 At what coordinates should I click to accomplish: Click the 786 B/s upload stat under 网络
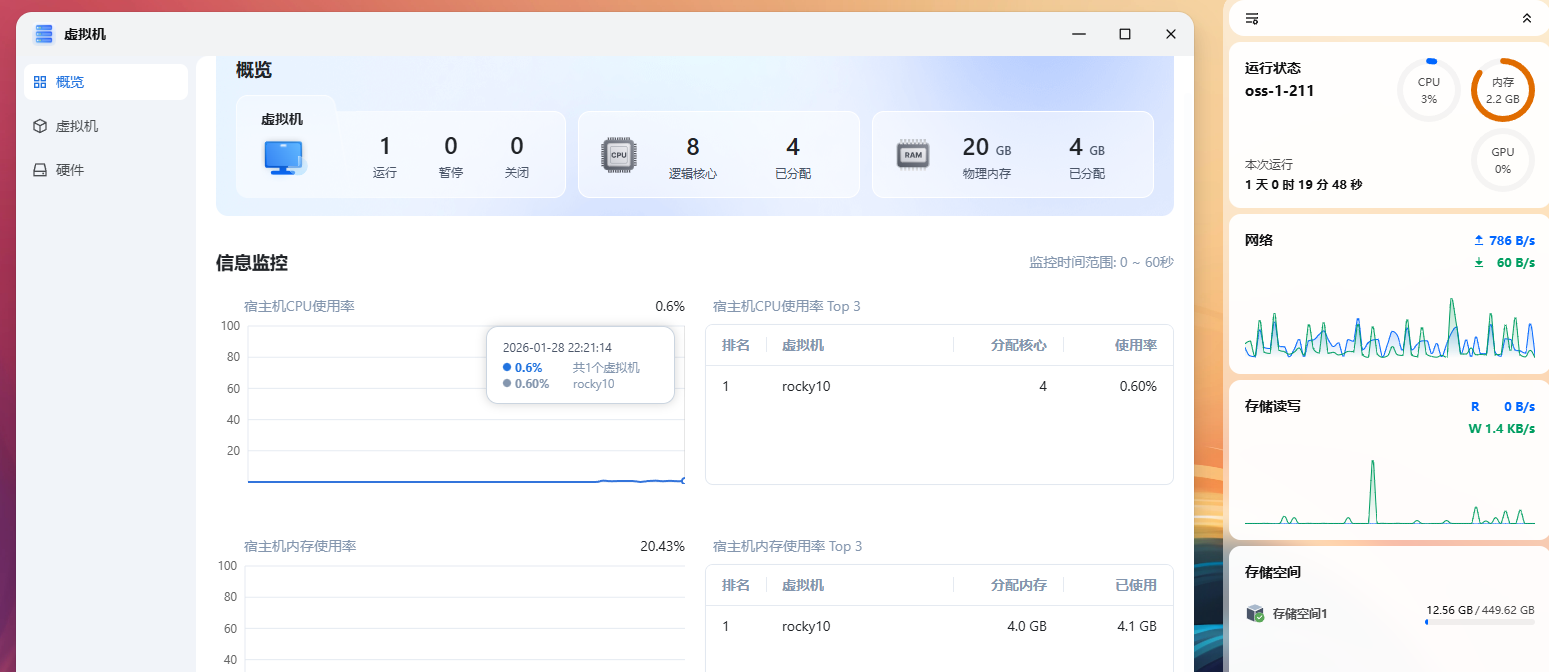1504,240
